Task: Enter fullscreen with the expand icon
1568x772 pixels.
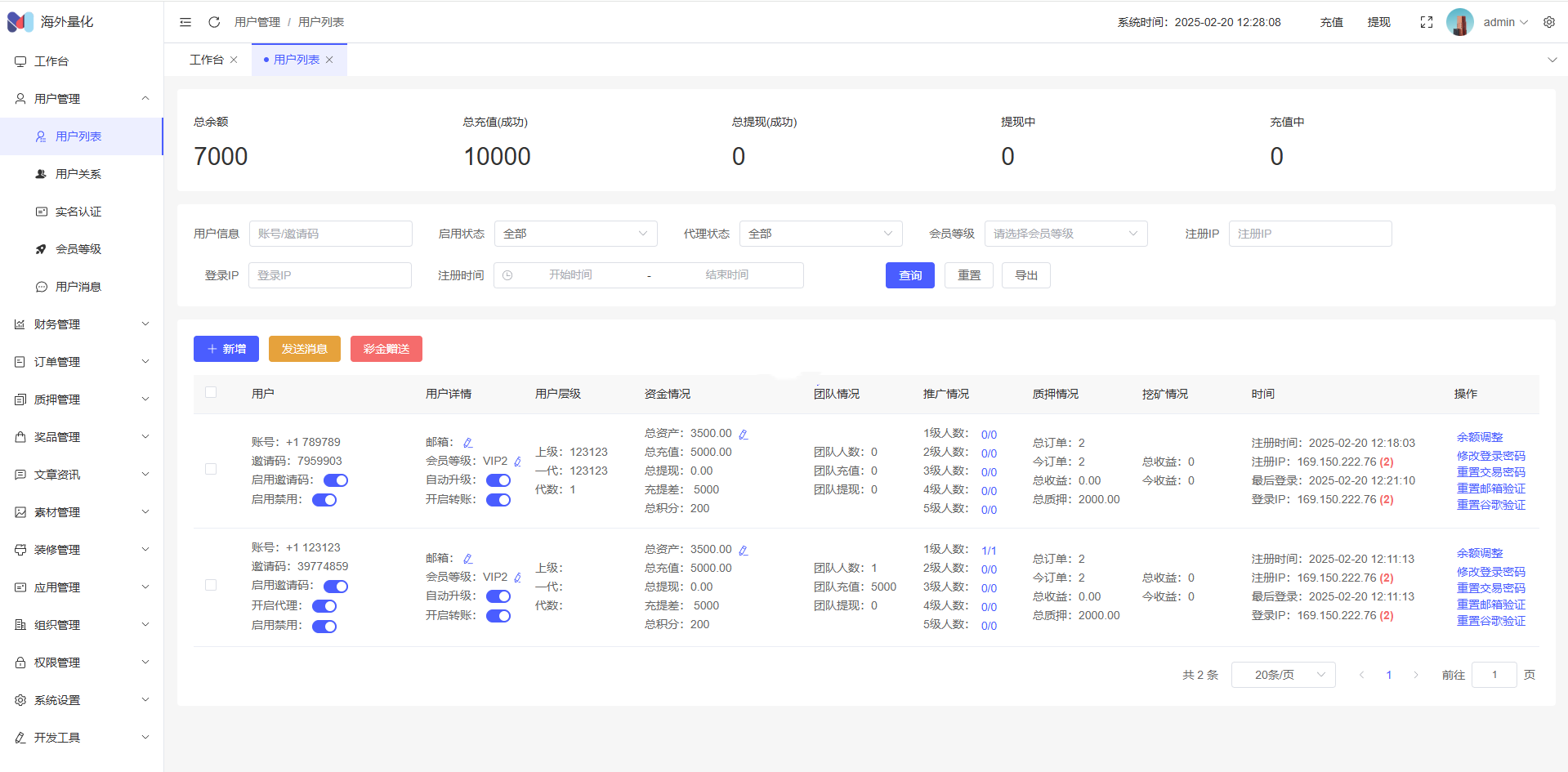Action: click(1426, 22)
